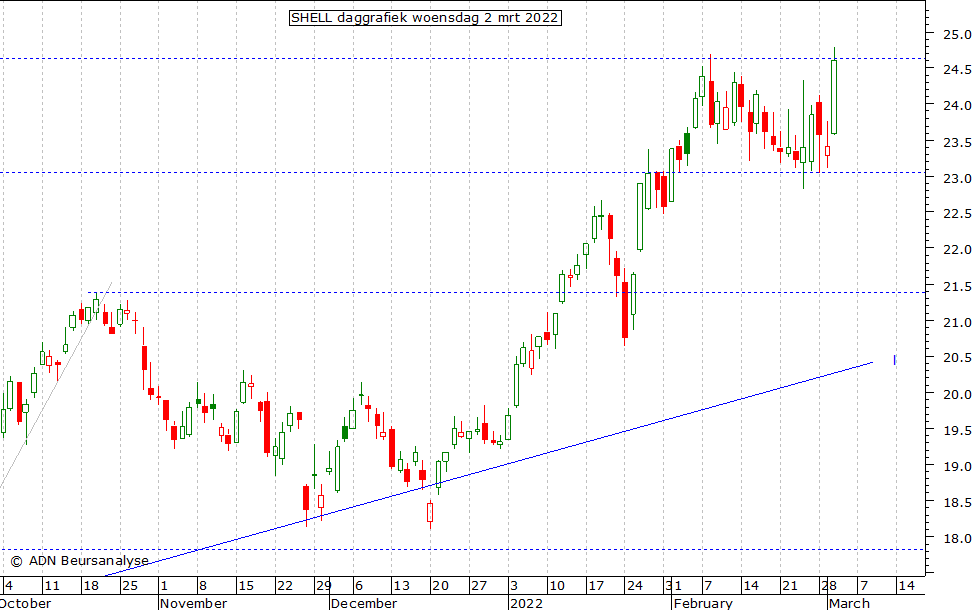The height and width of the screenshot is (610, 976).
Task: Click the grey trendline in October
Action: point(56,385)
